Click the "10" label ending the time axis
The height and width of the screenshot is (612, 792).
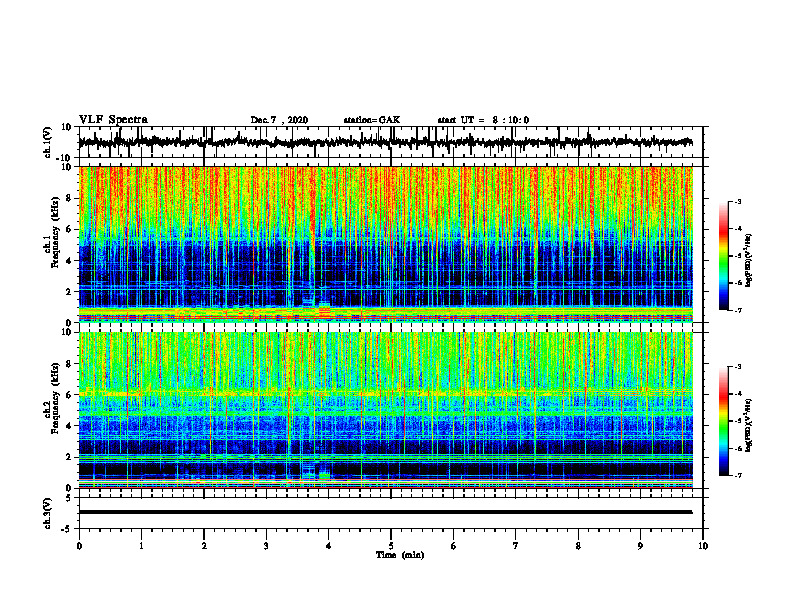703,546
